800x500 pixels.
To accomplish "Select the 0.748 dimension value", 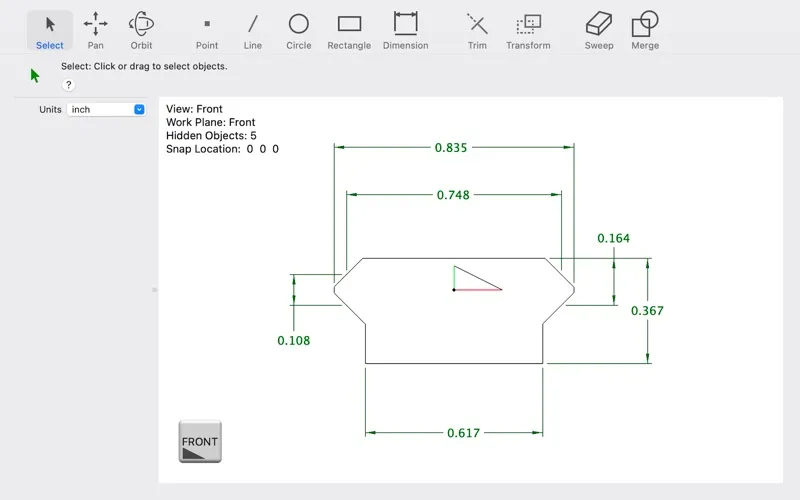I will click(x=453, y=195).
